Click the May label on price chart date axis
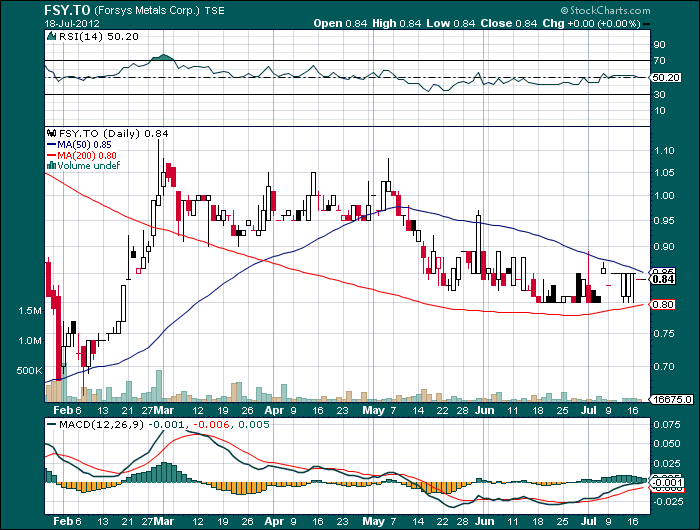Screen dimensions: 700x530 coord(374,410)
